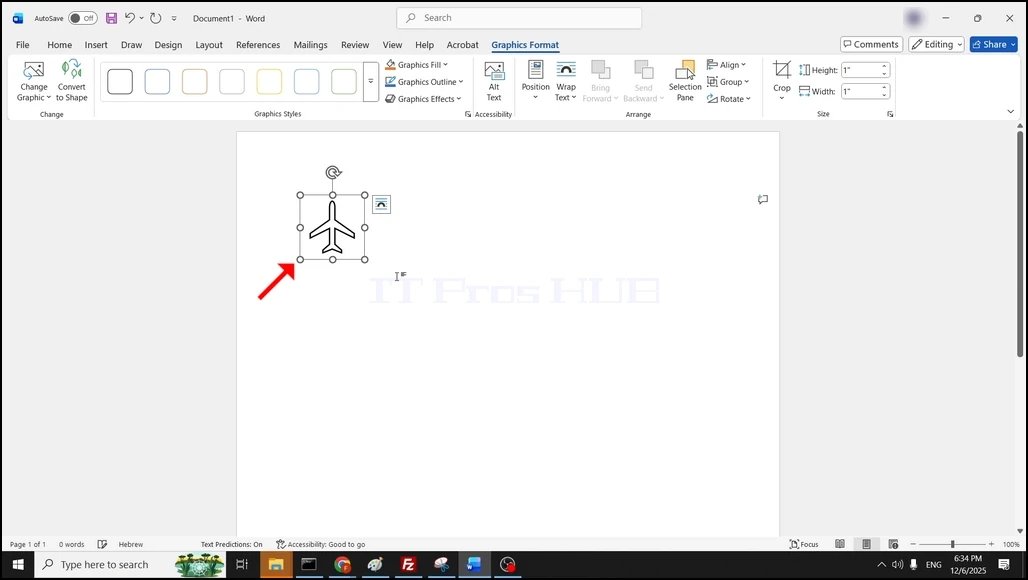Enable Focus mode
The image size is (1028, 580).
(x=804, y=544)
